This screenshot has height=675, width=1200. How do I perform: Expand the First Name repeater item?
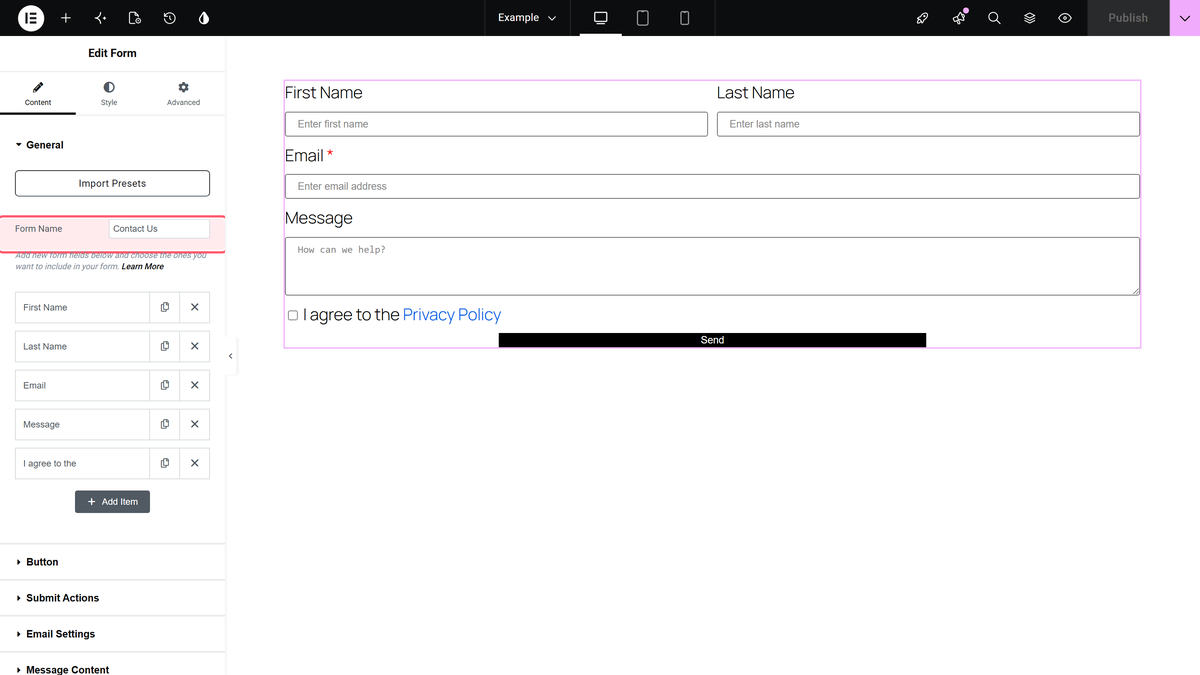tap(82, 307)
